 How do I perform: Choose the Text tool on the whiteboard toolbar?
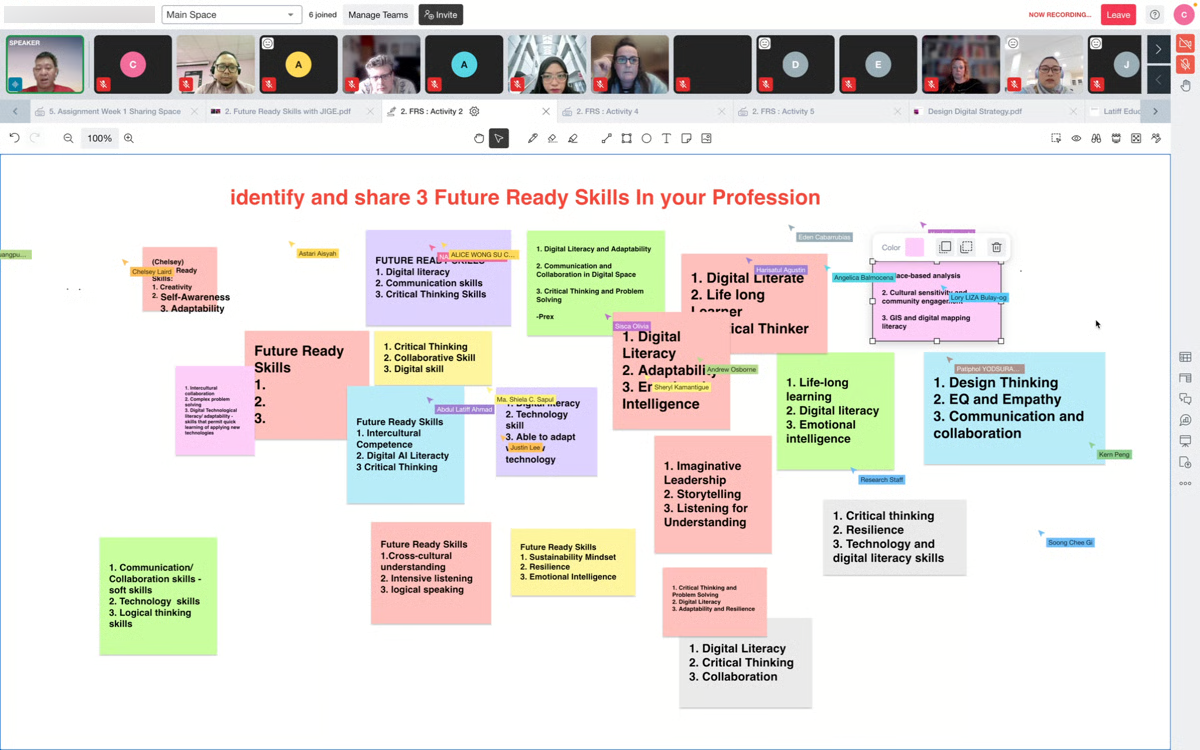tap(667, 138)
